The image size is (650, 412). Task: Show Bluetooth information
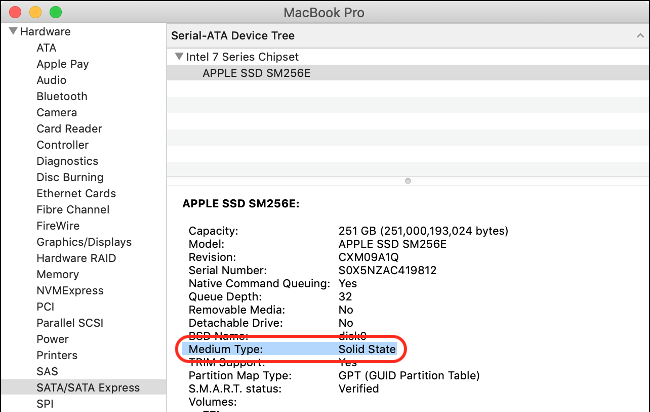tap(62, 96)
